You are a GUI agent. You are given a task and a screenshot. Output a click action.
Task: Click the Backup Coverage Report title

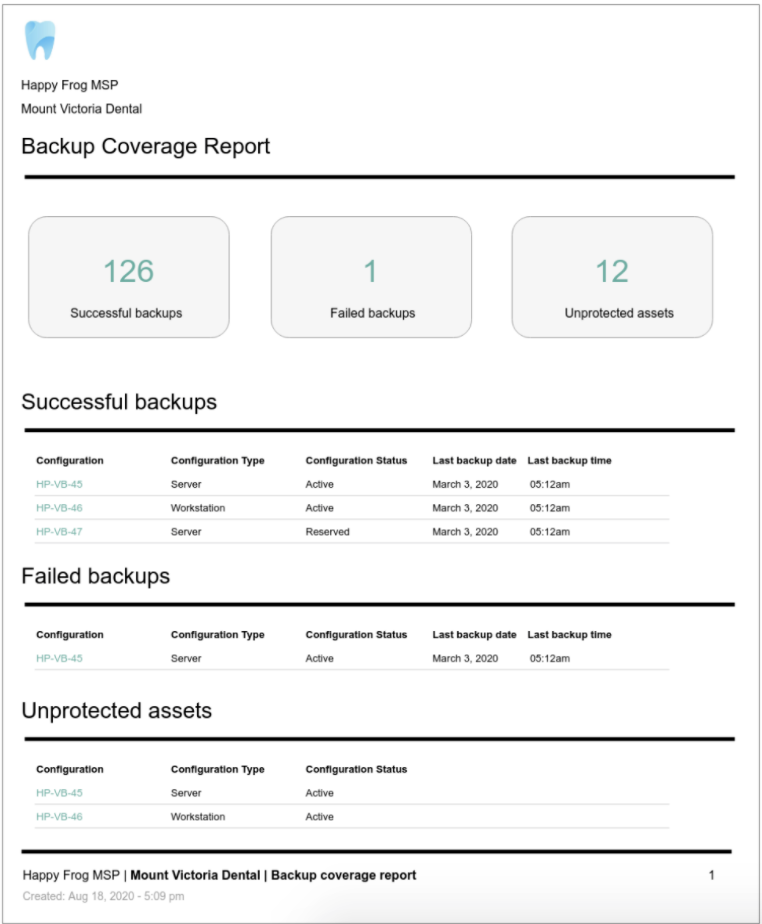146,146
